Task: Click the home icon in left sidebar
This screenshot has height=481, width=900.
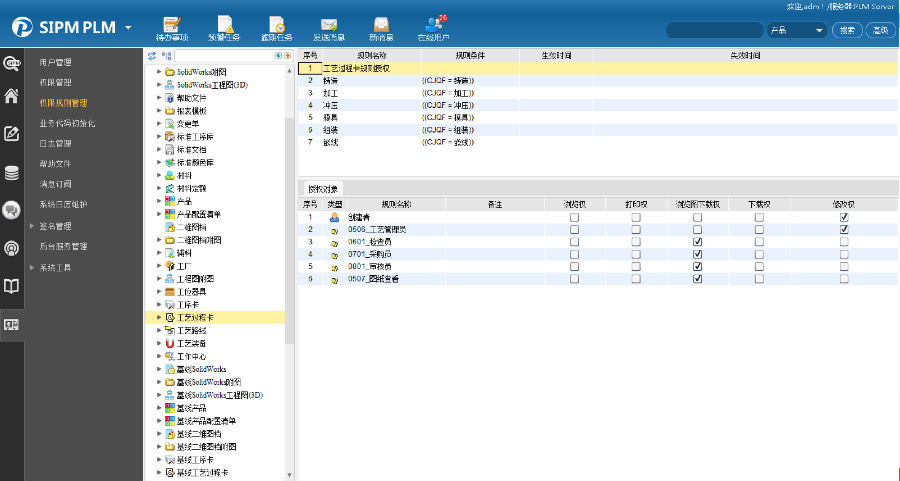Action: tap(12, 97)
